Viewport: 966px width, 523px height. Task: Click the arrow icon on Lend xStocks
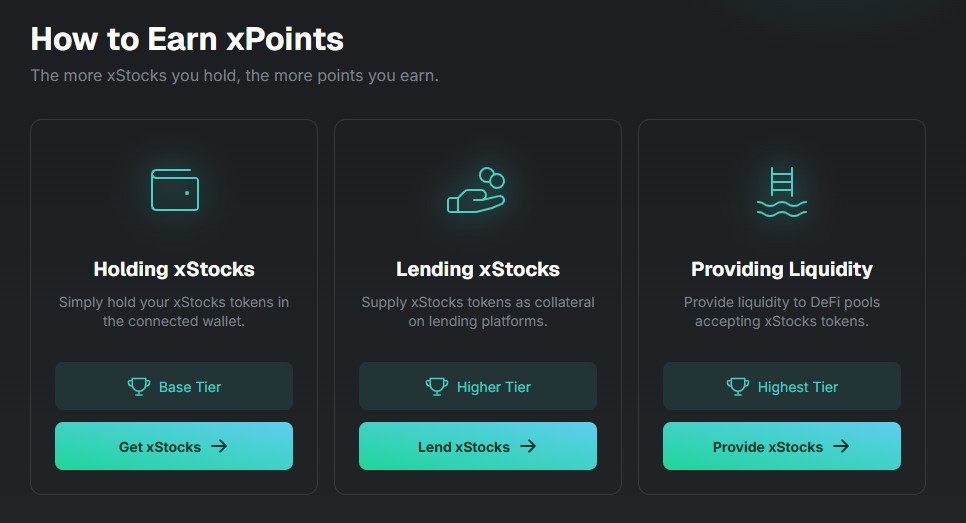528,446
